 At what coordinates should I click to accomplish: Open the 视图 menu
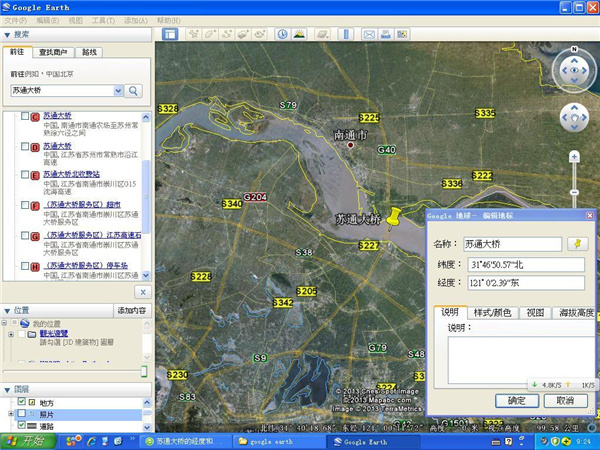(75, 20)
